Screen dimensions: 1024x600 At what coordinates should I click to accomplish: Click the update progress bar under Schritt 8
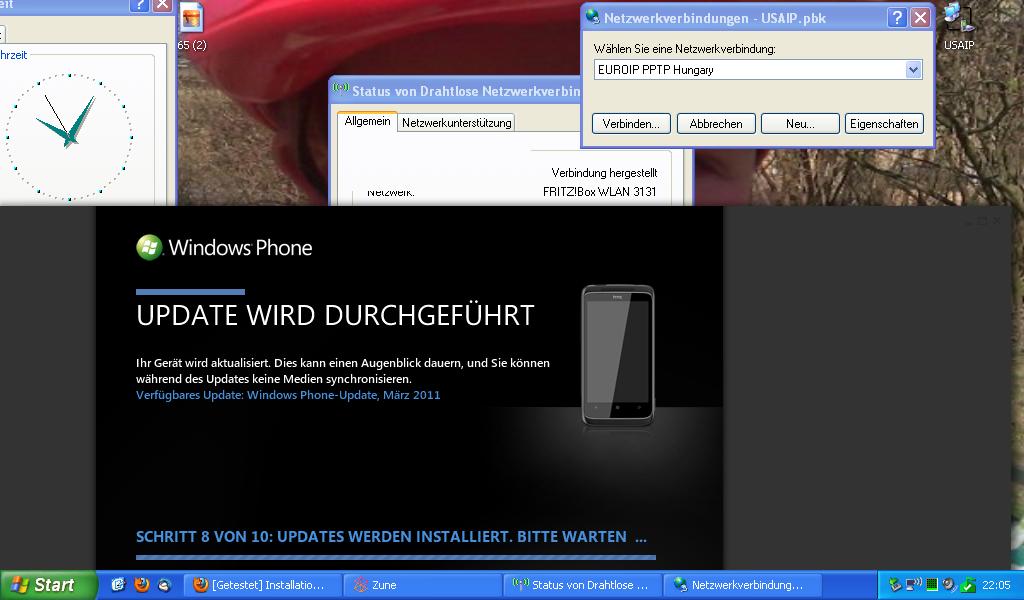click(x=396, y=558)
